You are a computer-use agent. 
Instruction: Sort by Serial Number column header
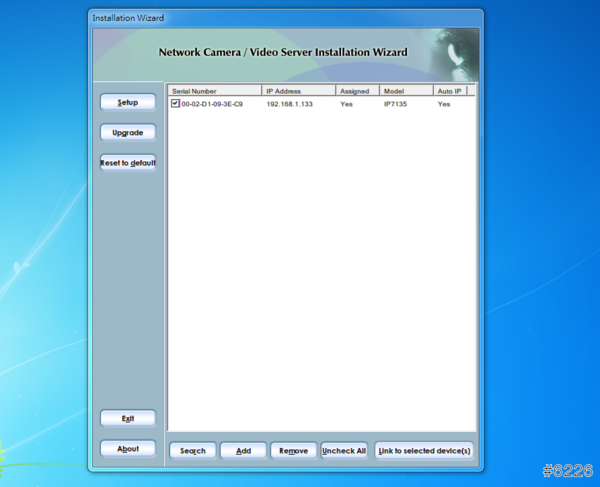tap(214, 91)
